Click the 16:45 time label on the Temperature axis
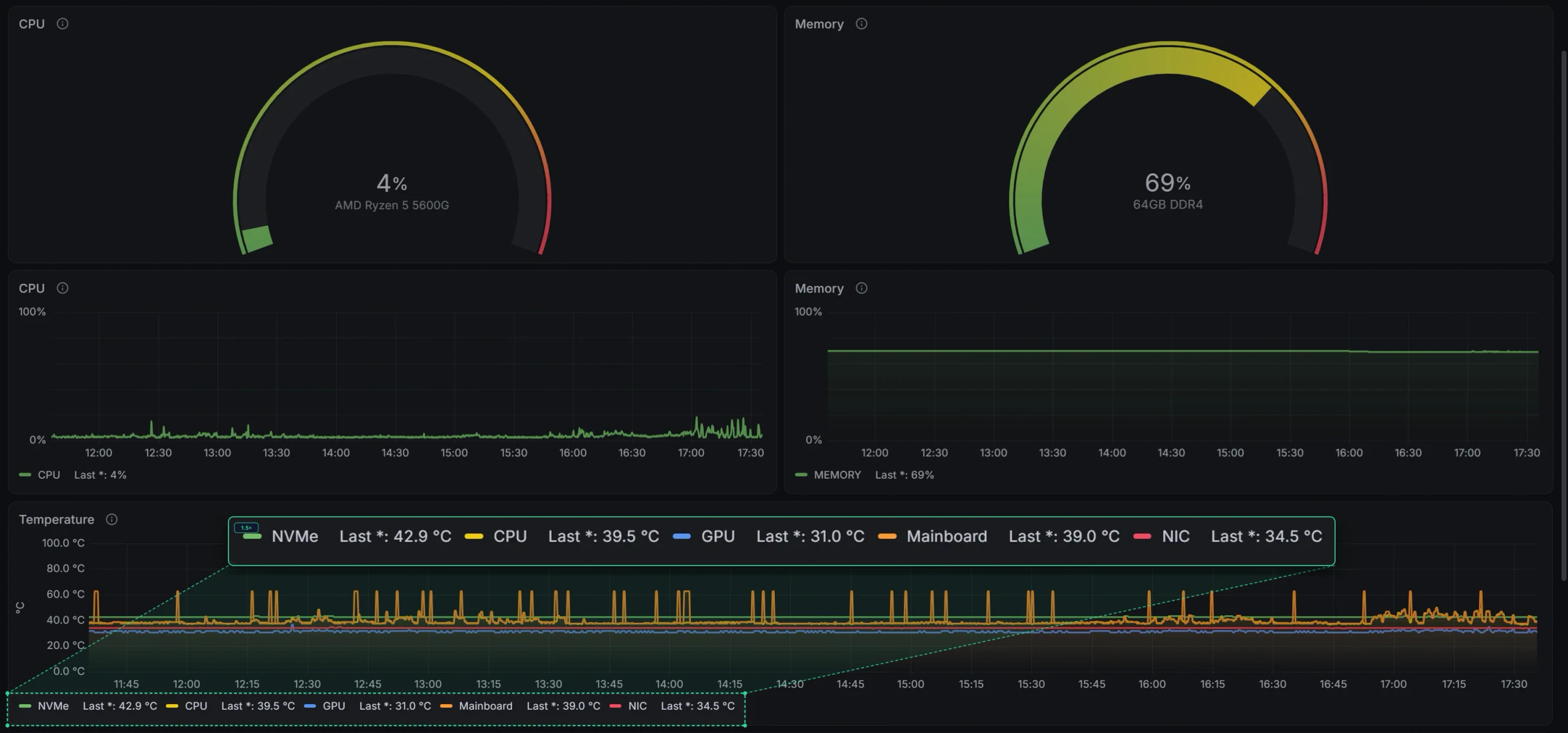Viewport: 1568px width, 733px height. [x=1333, y=684]
